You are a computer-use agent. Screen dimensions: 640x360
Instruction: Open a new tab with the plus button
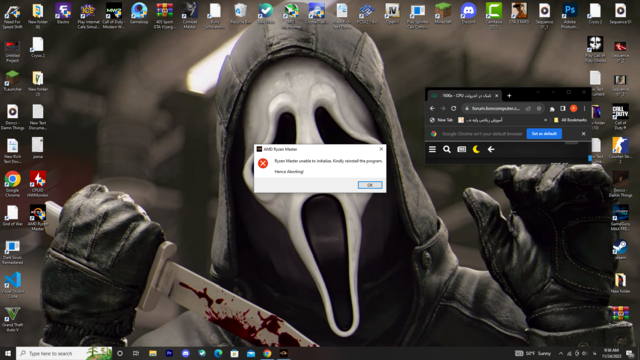[509, 96]
